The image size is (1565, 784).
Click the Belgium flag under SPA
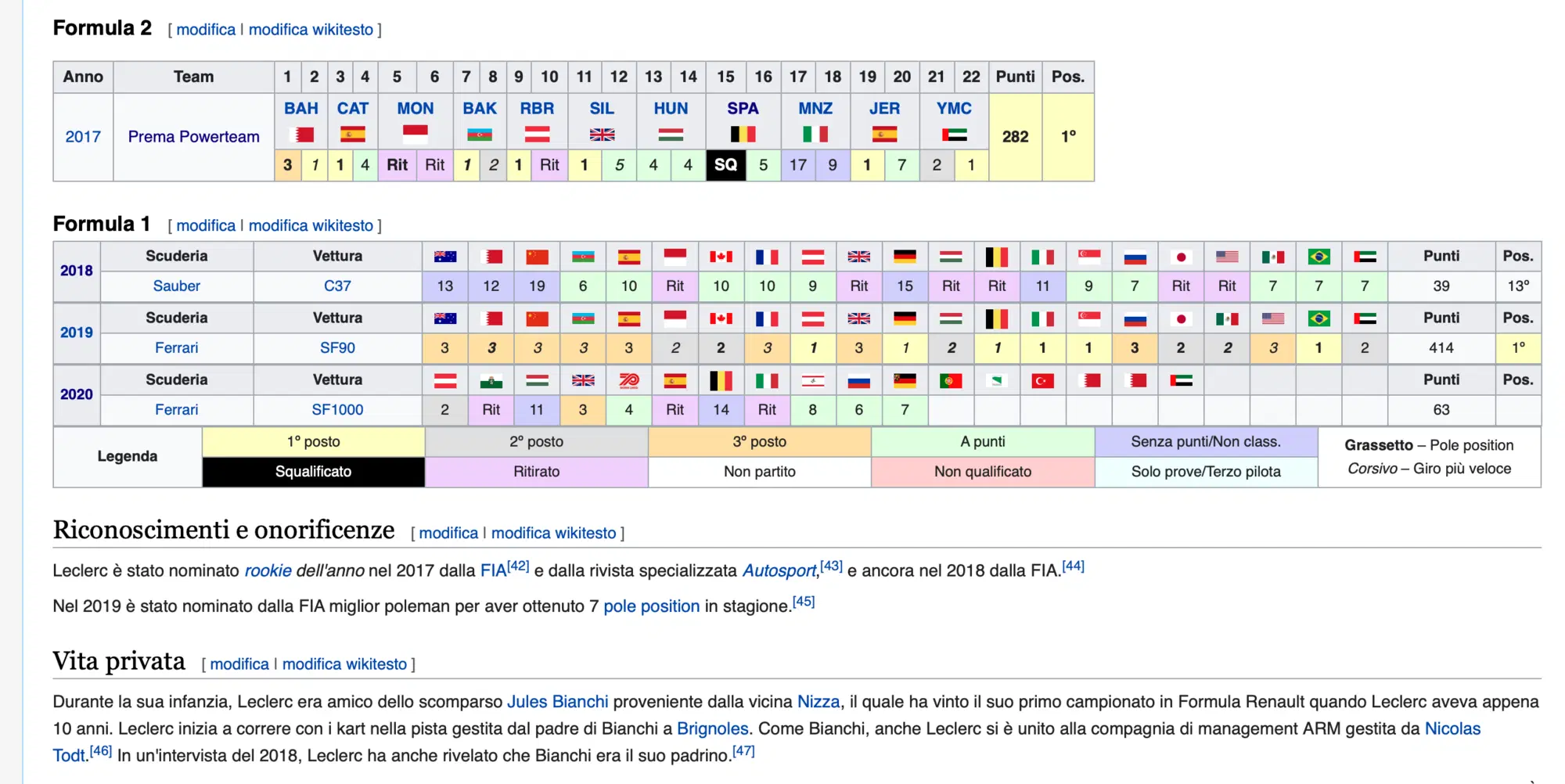coord(742,135)
